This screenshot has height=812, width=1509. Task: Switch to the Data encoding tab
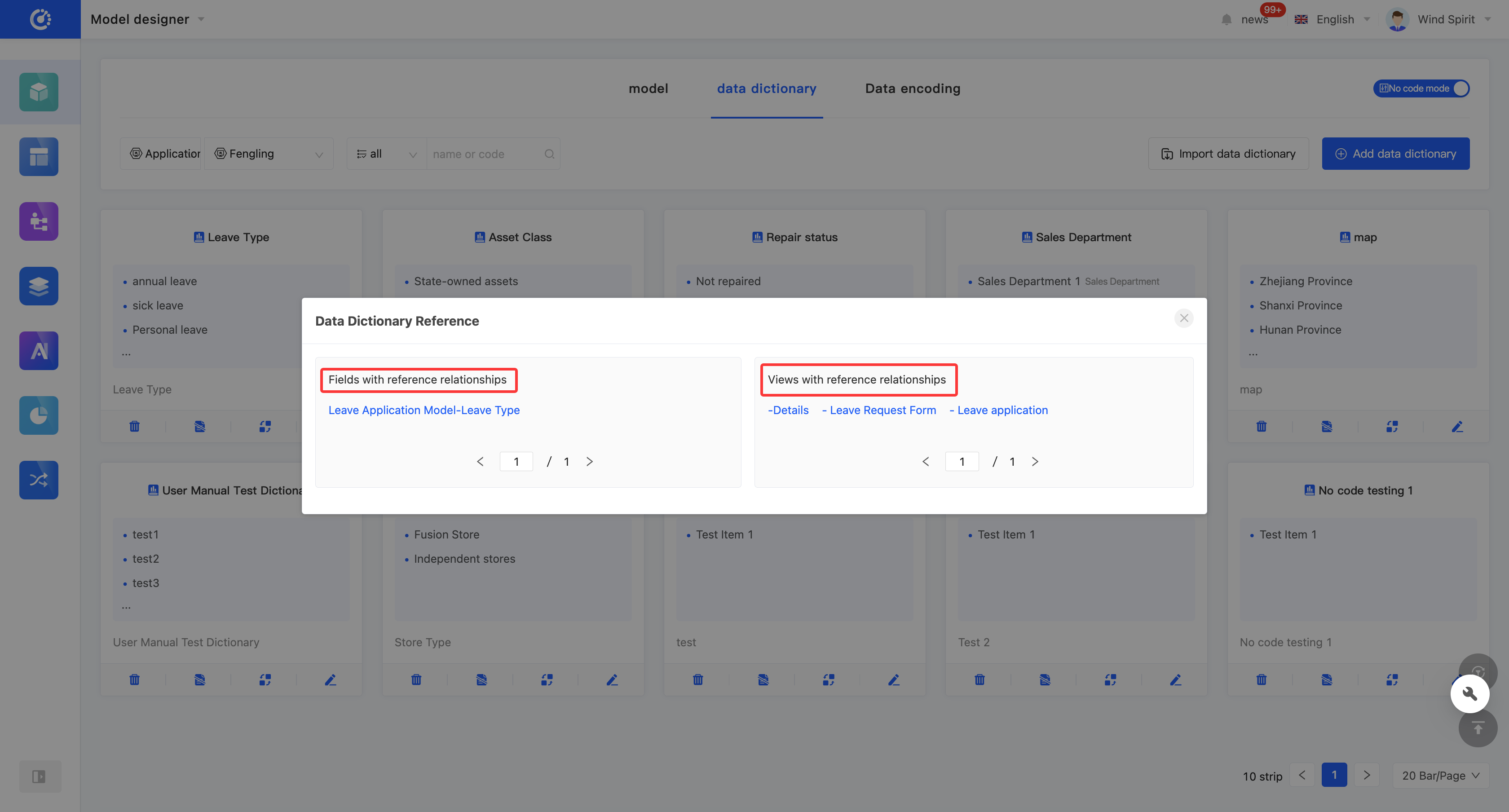912,88
